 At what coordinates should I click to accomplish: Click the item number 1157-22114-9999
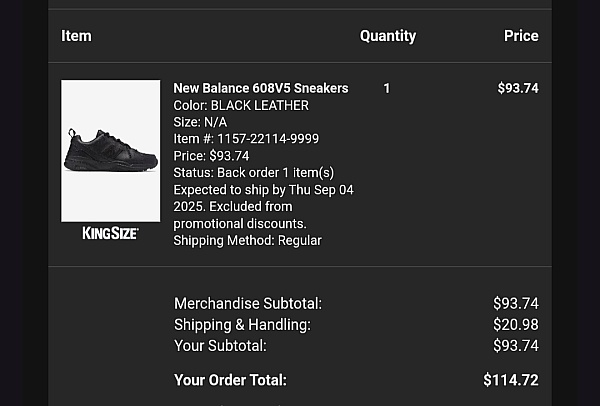[x=246, y=139]
